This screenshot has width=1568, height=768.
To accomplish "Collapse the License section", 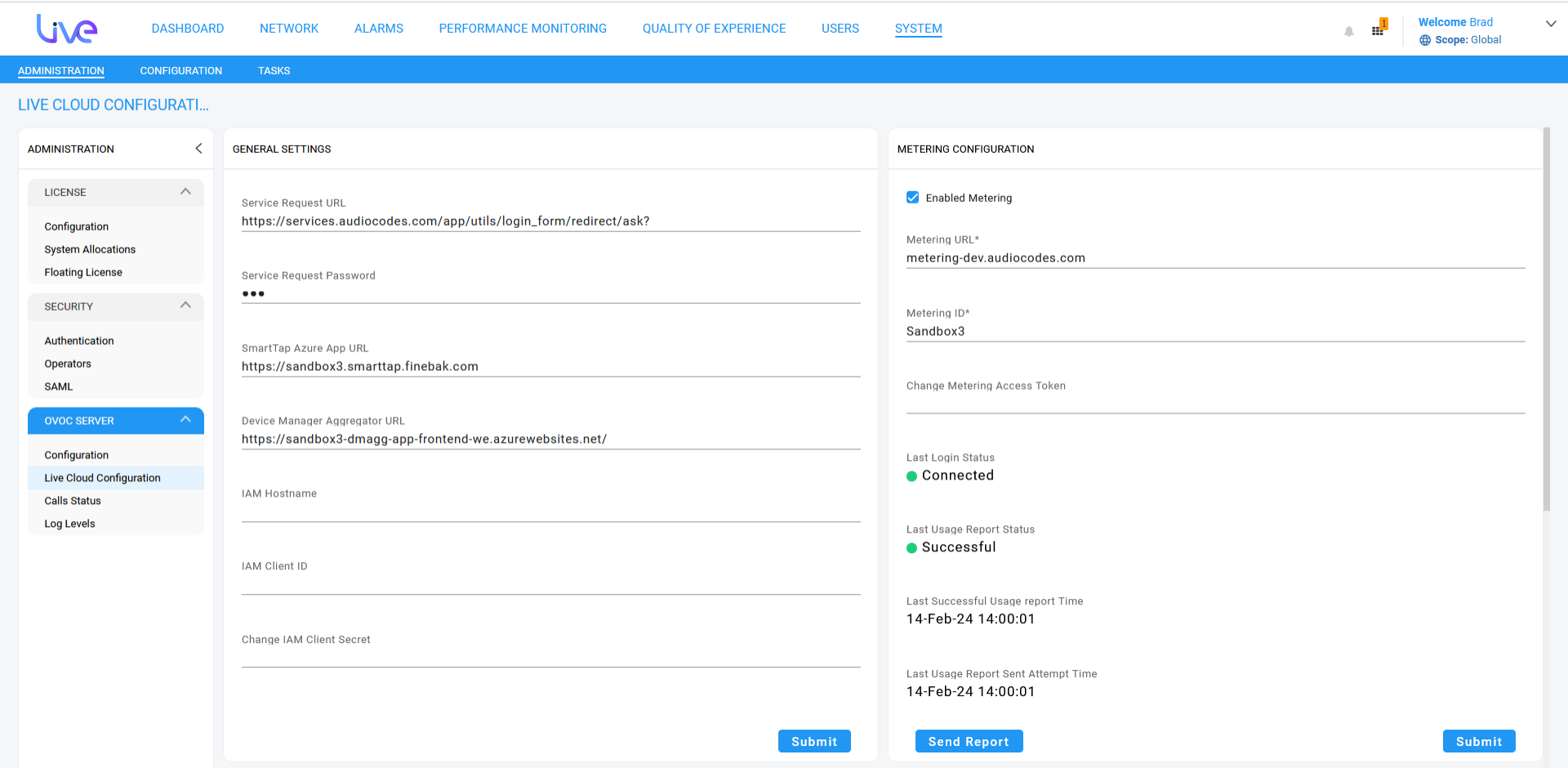I will pos(185,192).
